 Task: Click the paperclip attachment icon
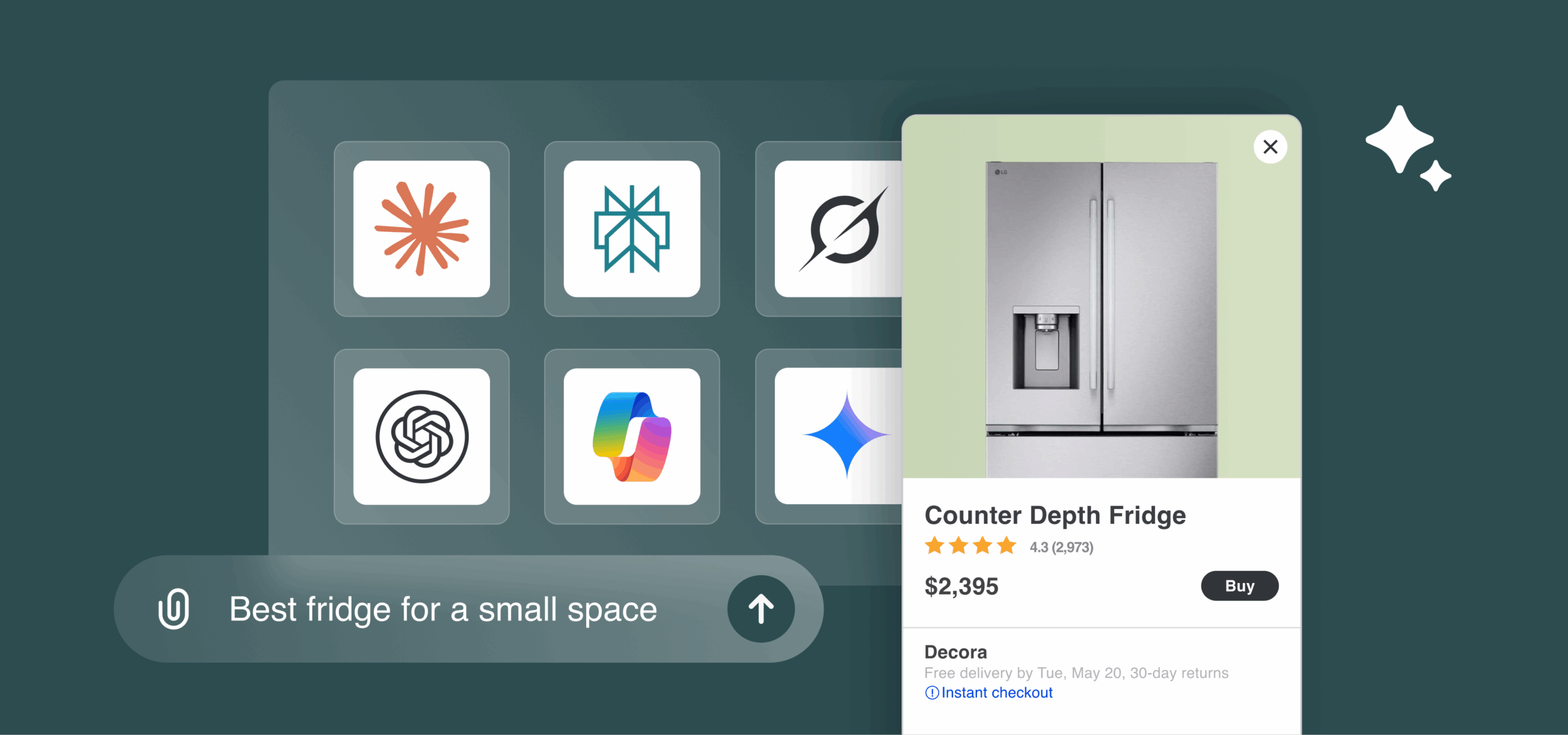coord(174,609)
